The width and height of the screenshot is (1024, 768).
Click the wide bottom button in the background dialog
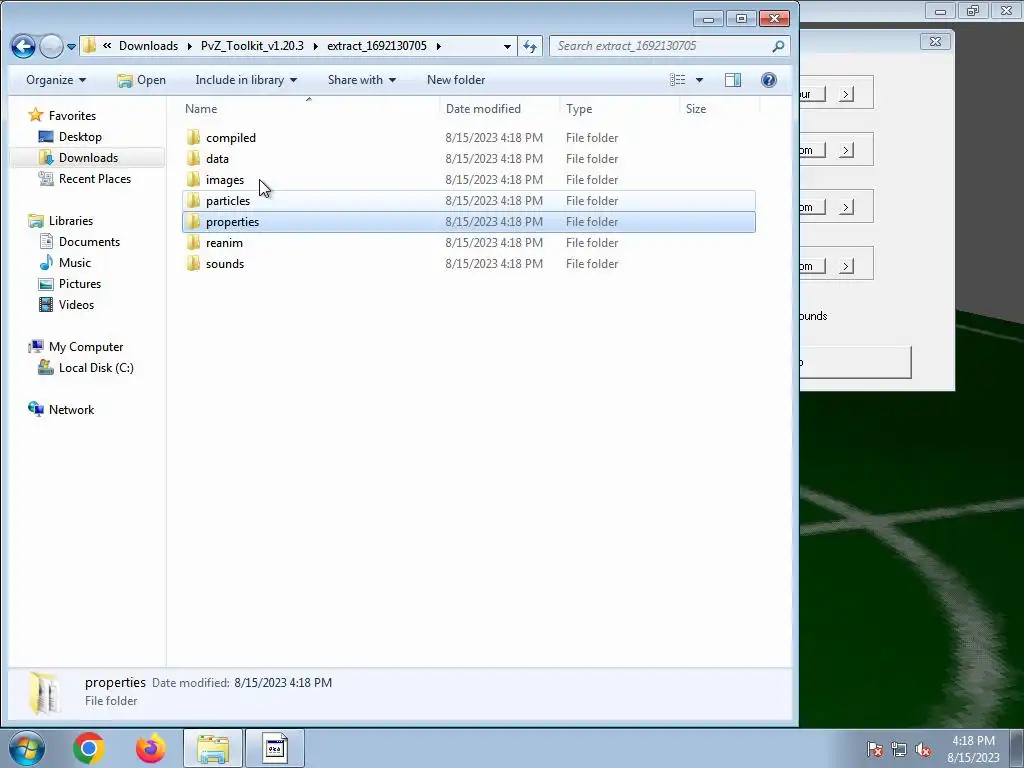856,362
